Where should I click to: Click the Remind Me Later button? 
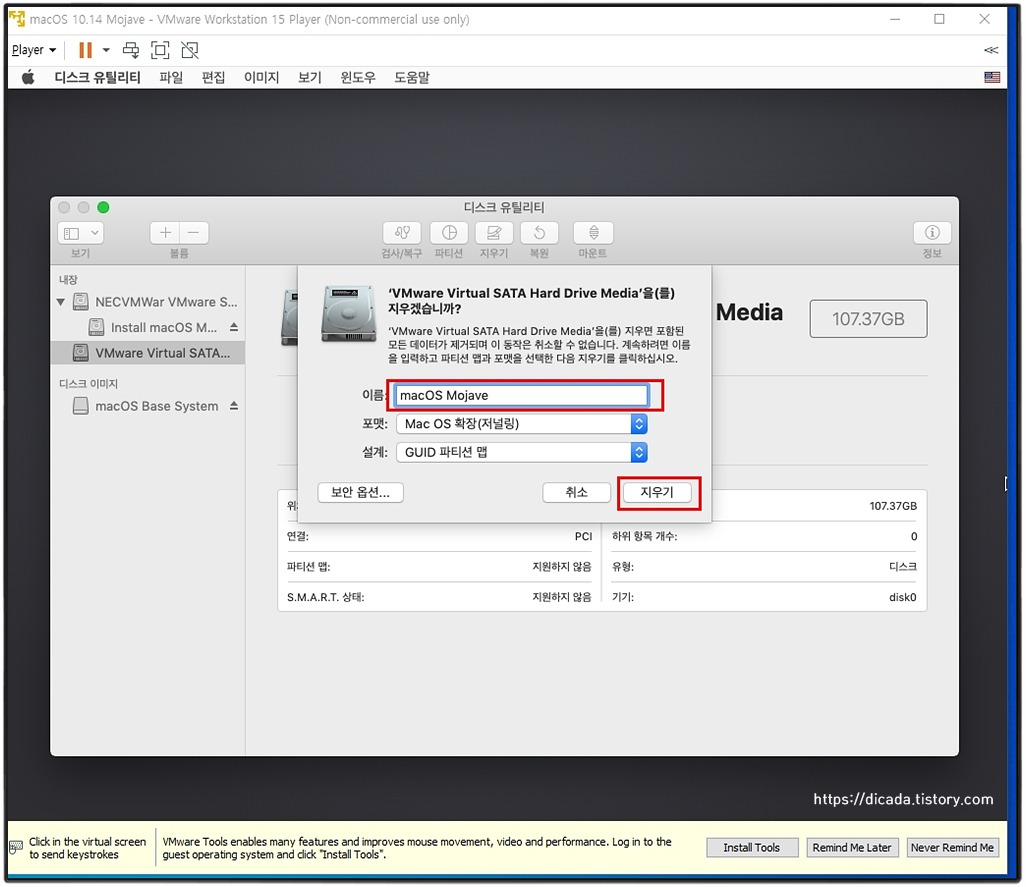852,848
